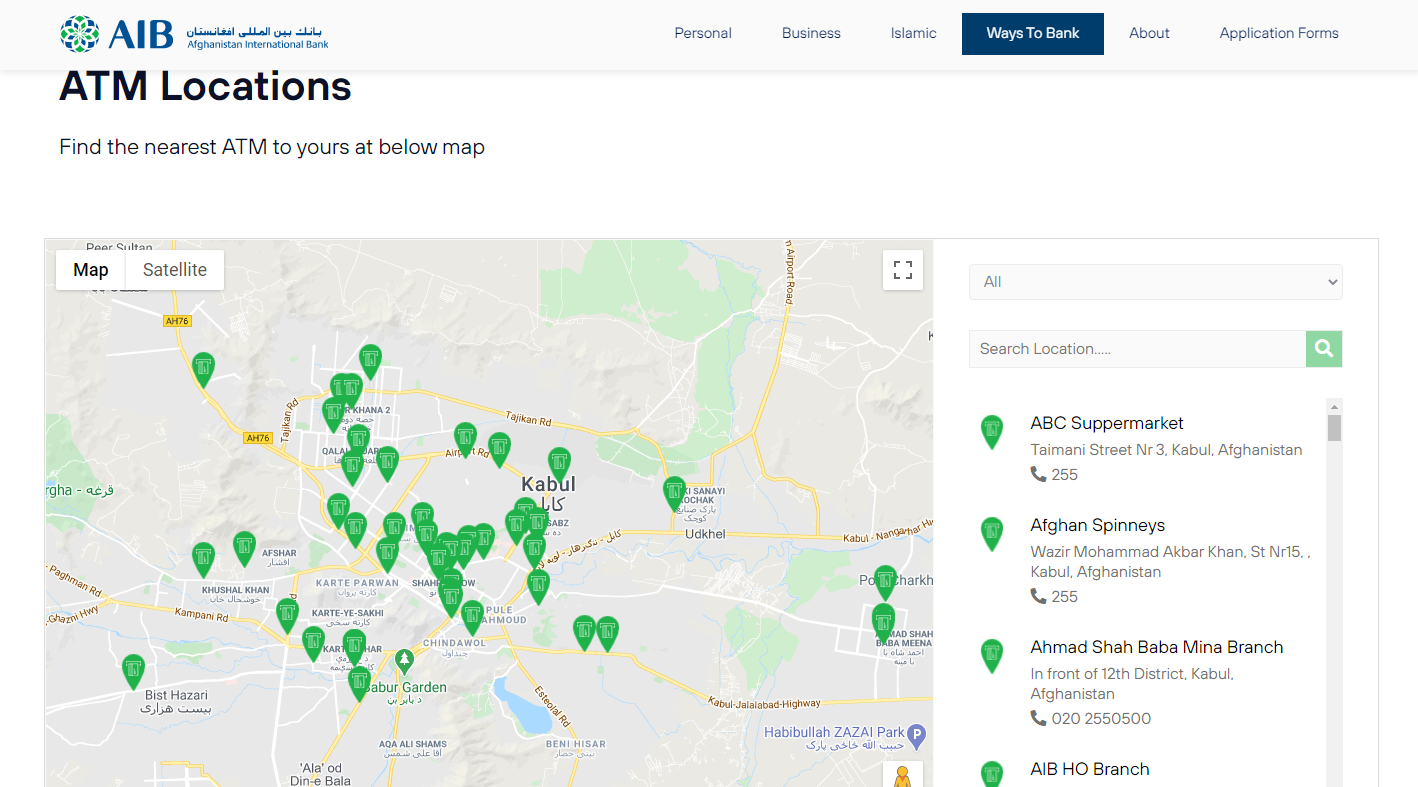Select Afghan Spinneys location entry
Image resolution: width=1418 pixels, height=787 pixels.
(1097, 525)
